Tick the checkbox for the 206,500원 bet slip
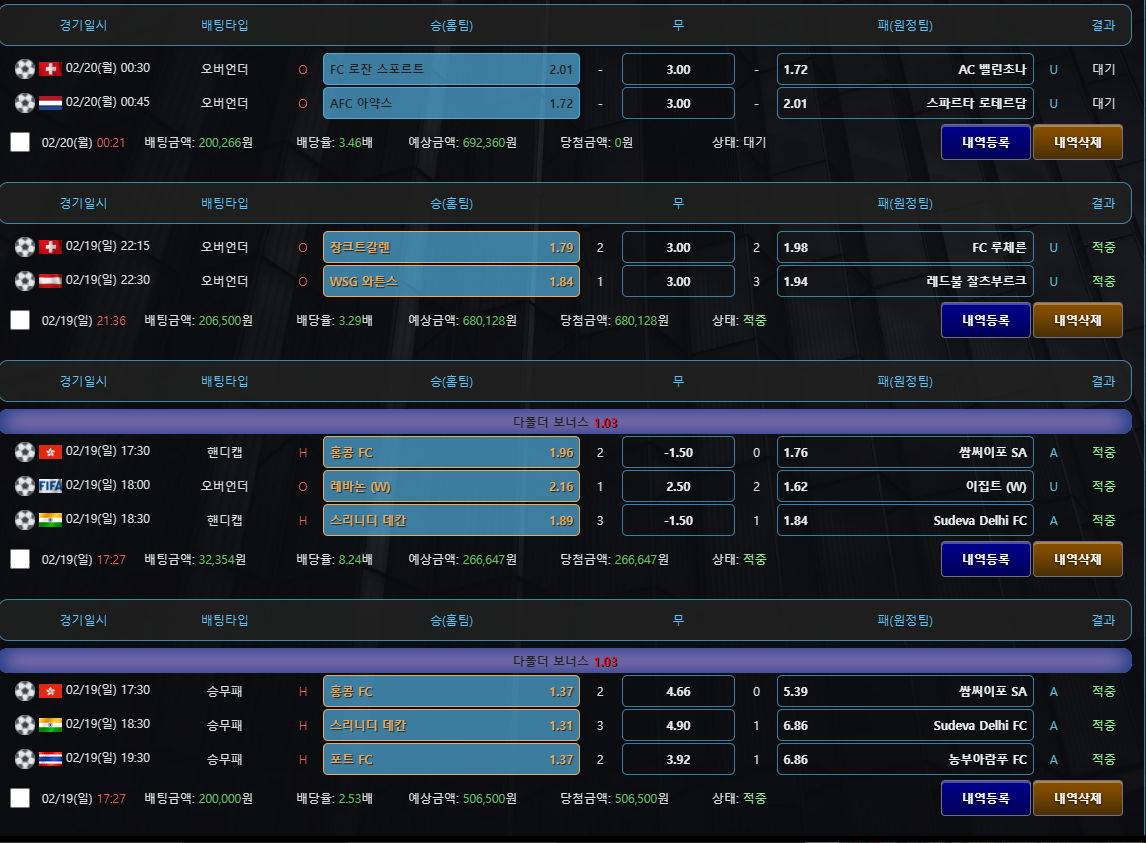This screenshot has width=1146, height=843. coord(20,320)
